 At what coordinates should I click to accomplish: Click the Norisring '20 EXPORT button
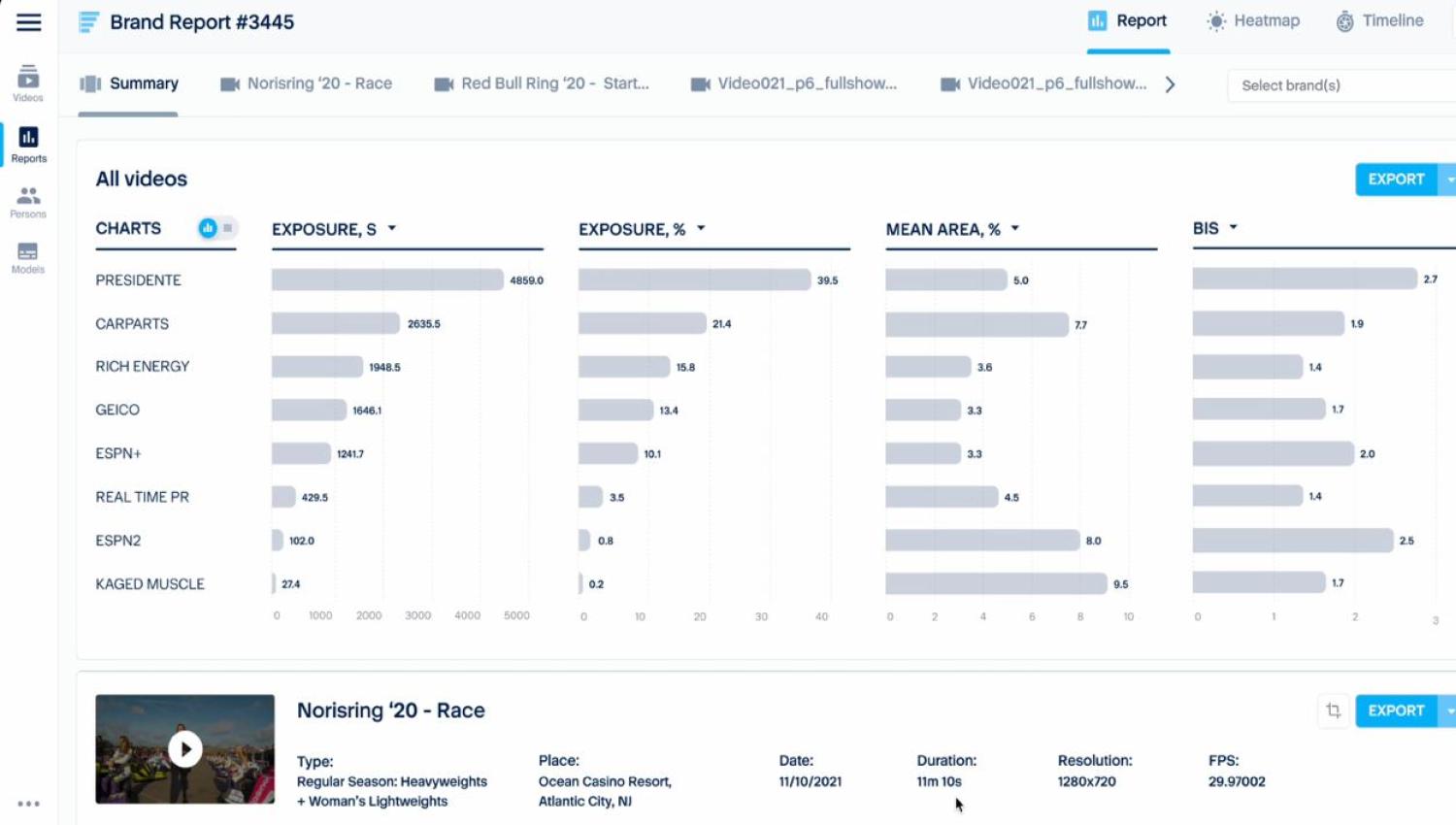tap(1396, 710)
